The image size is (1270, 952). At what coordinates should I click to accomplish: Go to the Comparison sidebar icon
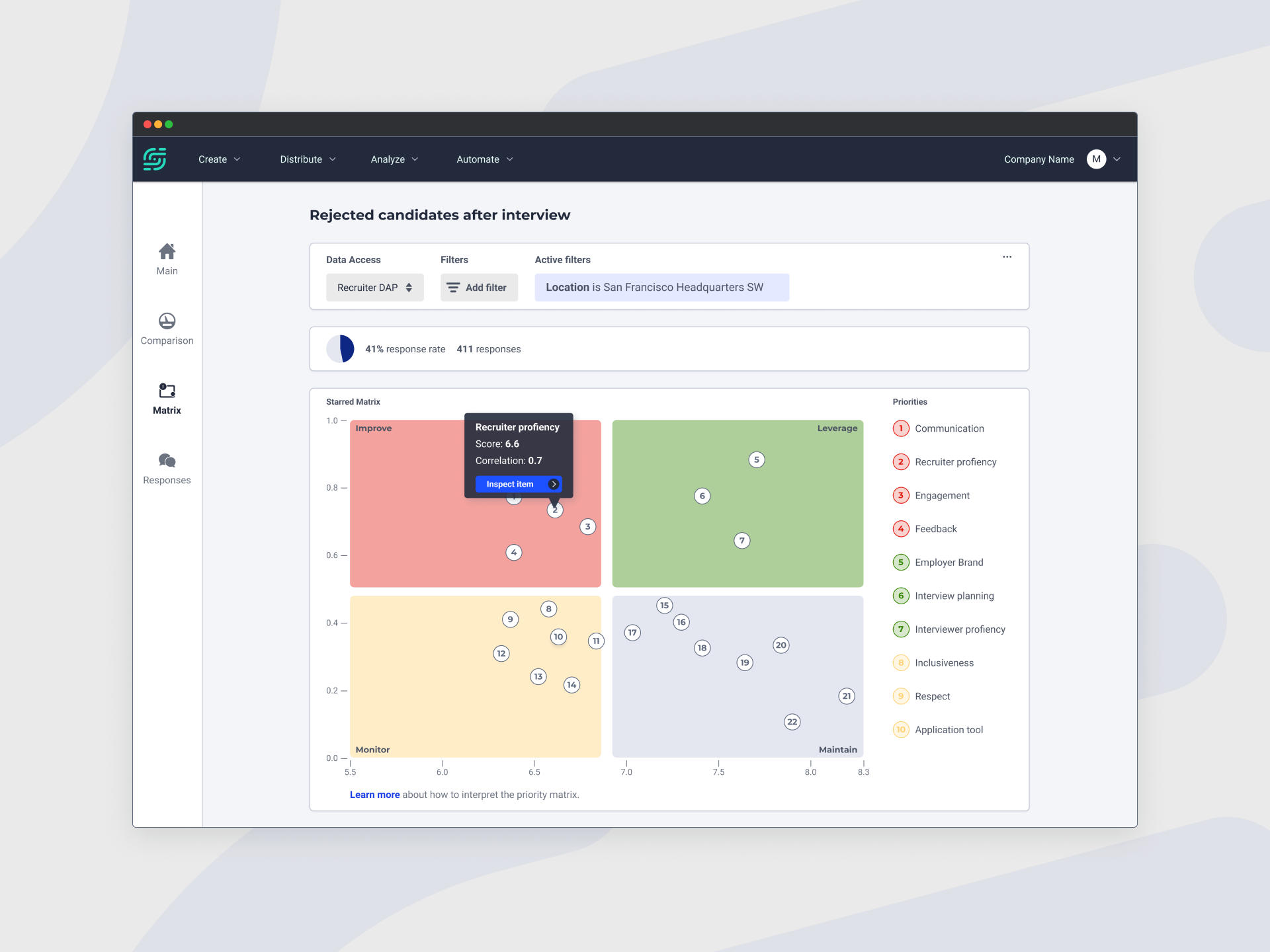[x=167, y=321]
